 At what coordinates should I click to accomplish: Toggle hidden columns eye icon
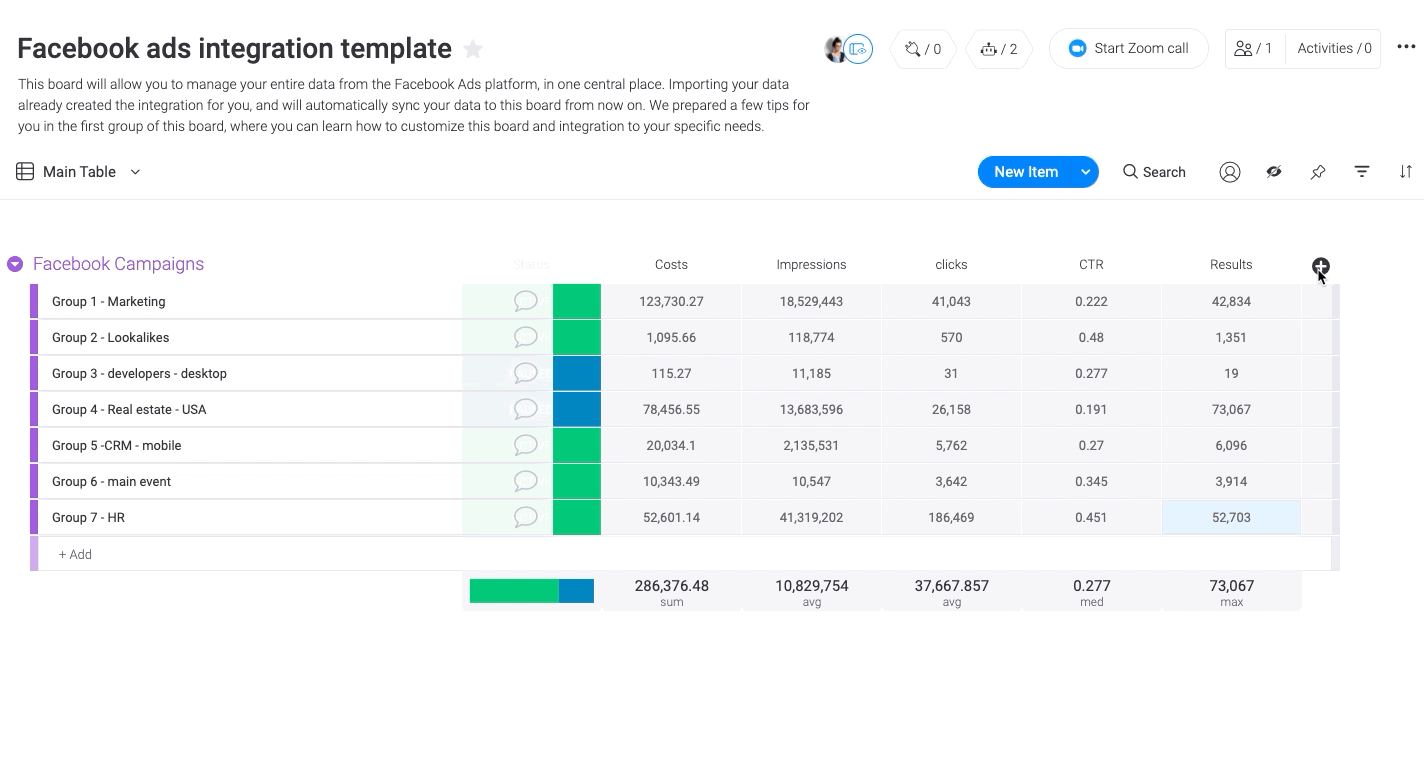pyautogui.click(x=1274, y=172)
